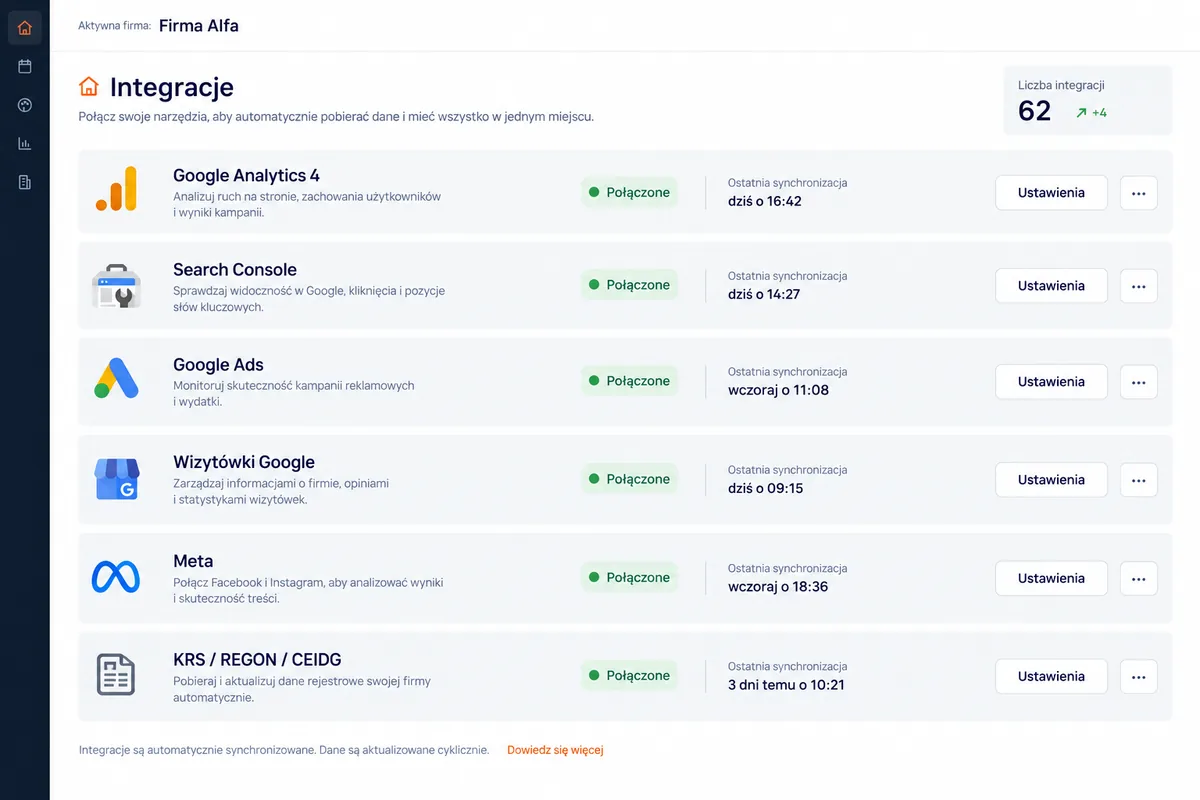Open the bar chart icon in sidebar
1200x800 pixels.
[x=25, y=144]
